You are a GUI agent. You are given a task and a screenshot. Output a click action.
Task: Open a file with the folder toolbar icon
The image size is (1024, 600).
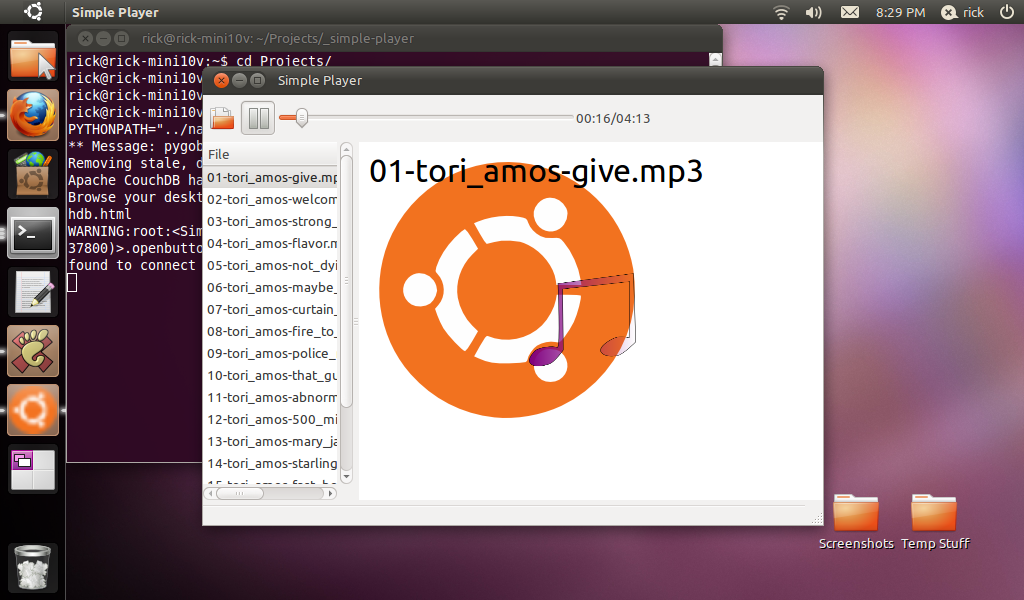click(x=221, y=117)
